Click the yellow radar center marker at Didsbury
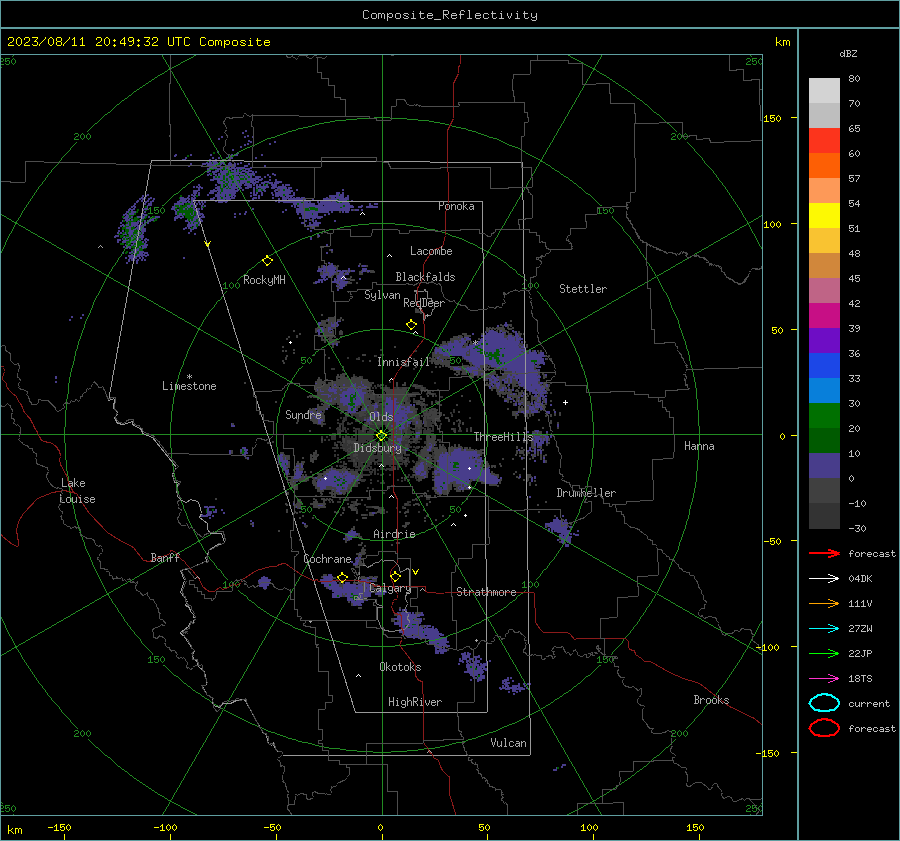 382,435
